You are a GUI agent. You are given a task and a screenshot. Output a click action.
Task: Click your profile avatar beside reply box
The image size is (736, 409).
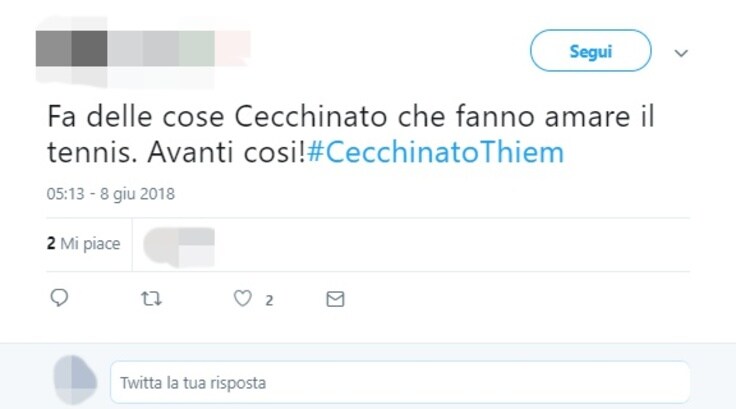(x=75, y=380)
